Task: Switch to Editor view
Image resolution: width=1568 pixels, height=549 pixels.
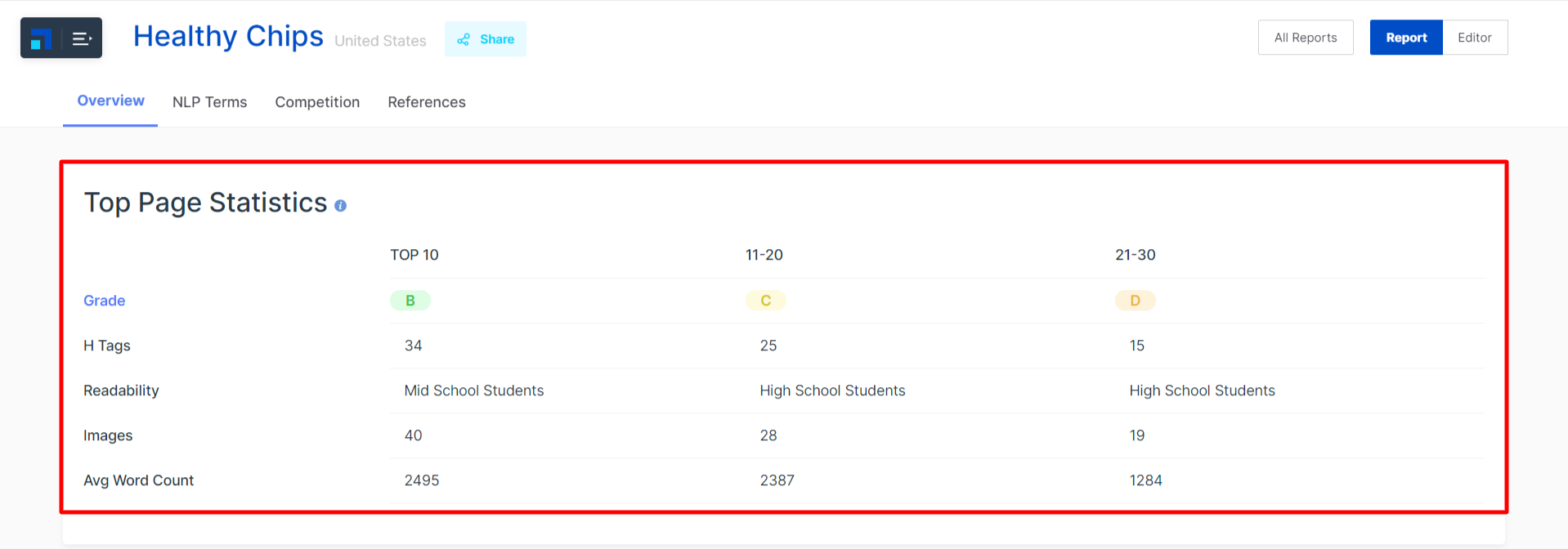Action: click(1474, 38)
